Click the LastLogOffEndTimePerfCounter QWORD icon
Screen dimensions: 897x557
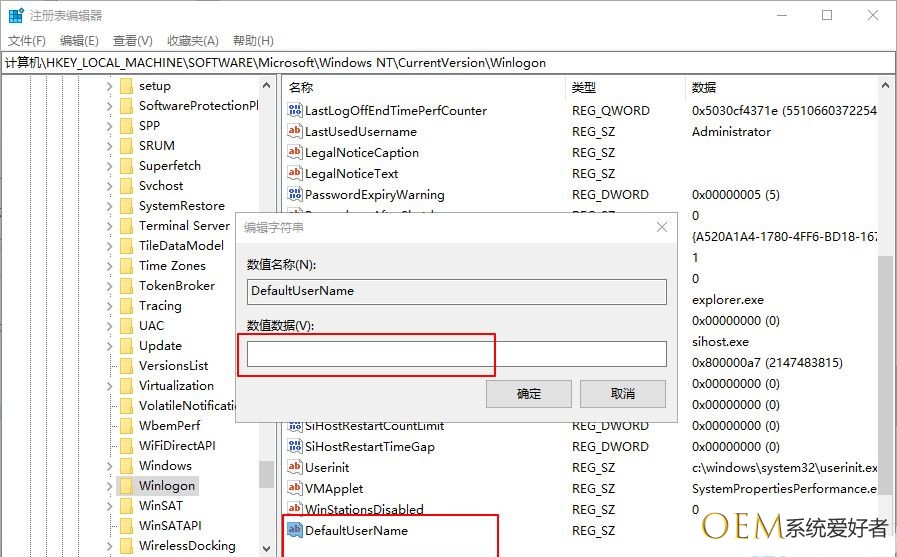[294, 111]
